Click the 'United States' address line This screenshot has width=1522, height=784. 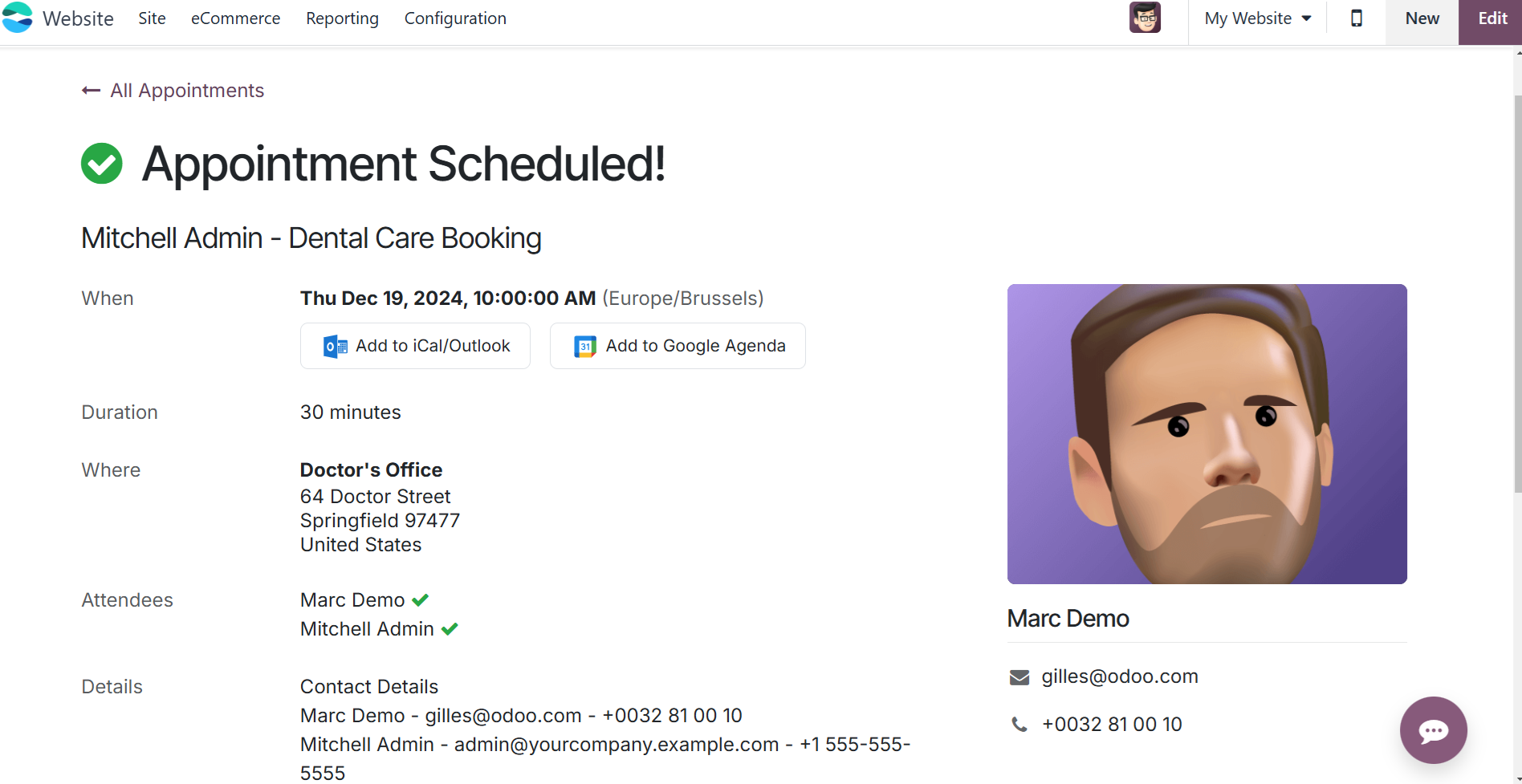point(360,545)
